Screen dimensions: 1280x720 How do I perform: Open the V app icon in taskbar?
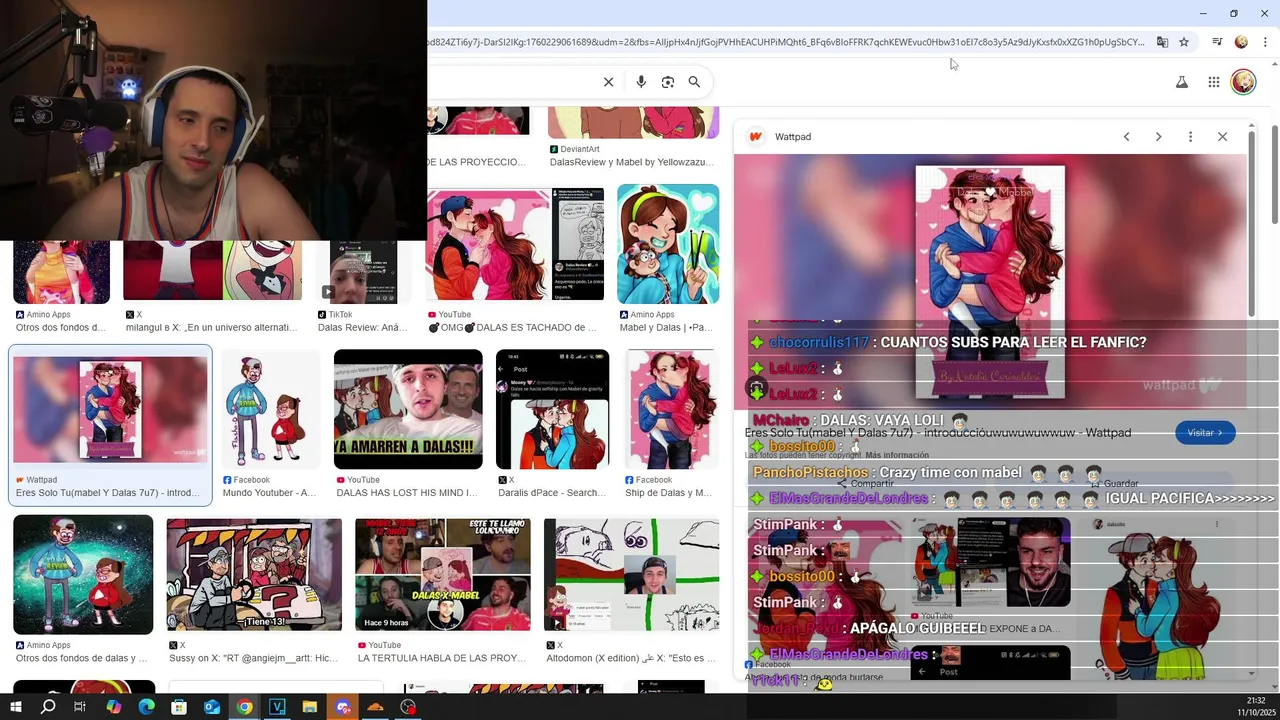tap(277, 707)
